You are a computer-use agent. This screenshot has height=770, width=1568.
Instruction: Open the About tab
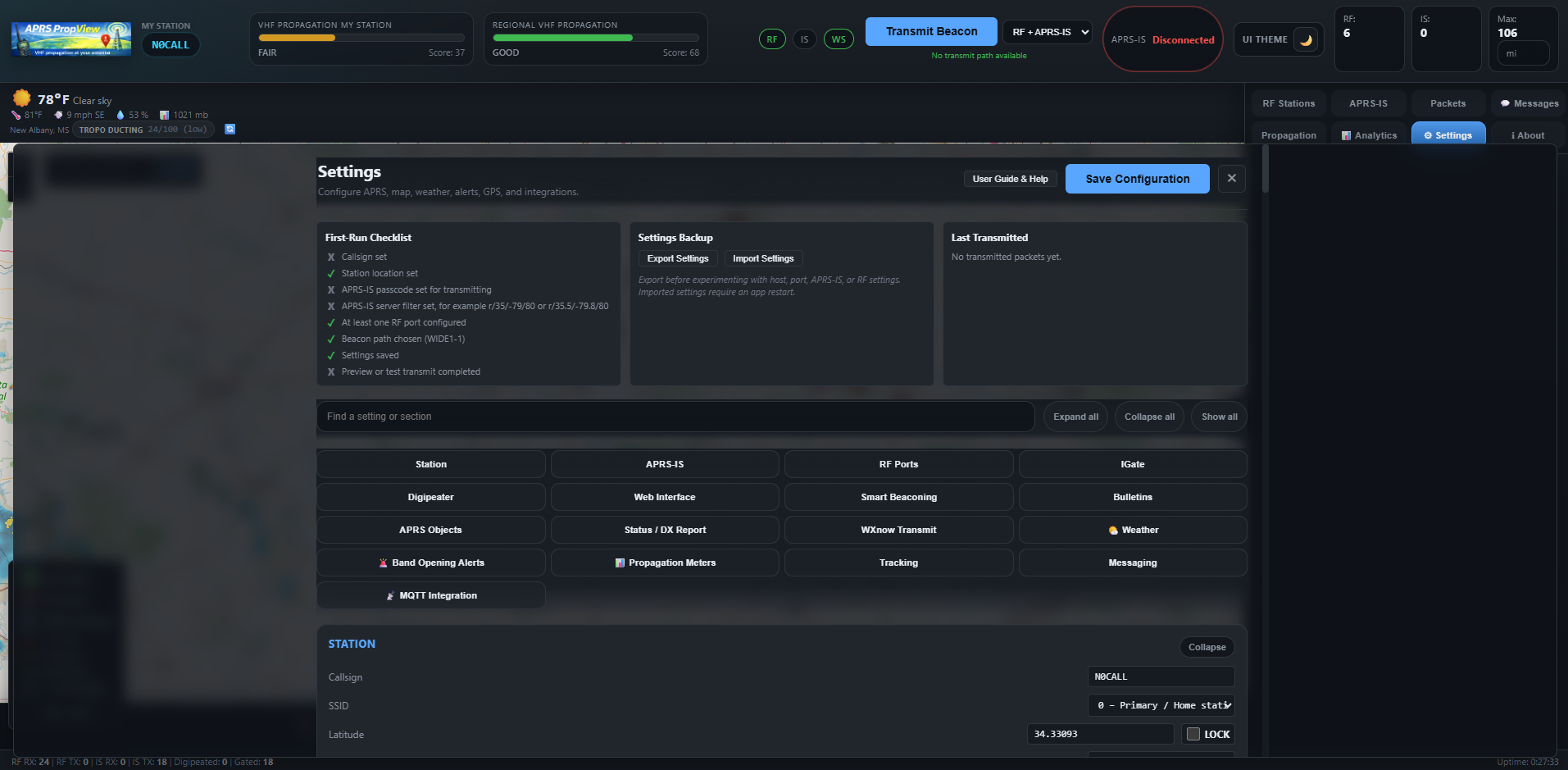(1529, 135)
